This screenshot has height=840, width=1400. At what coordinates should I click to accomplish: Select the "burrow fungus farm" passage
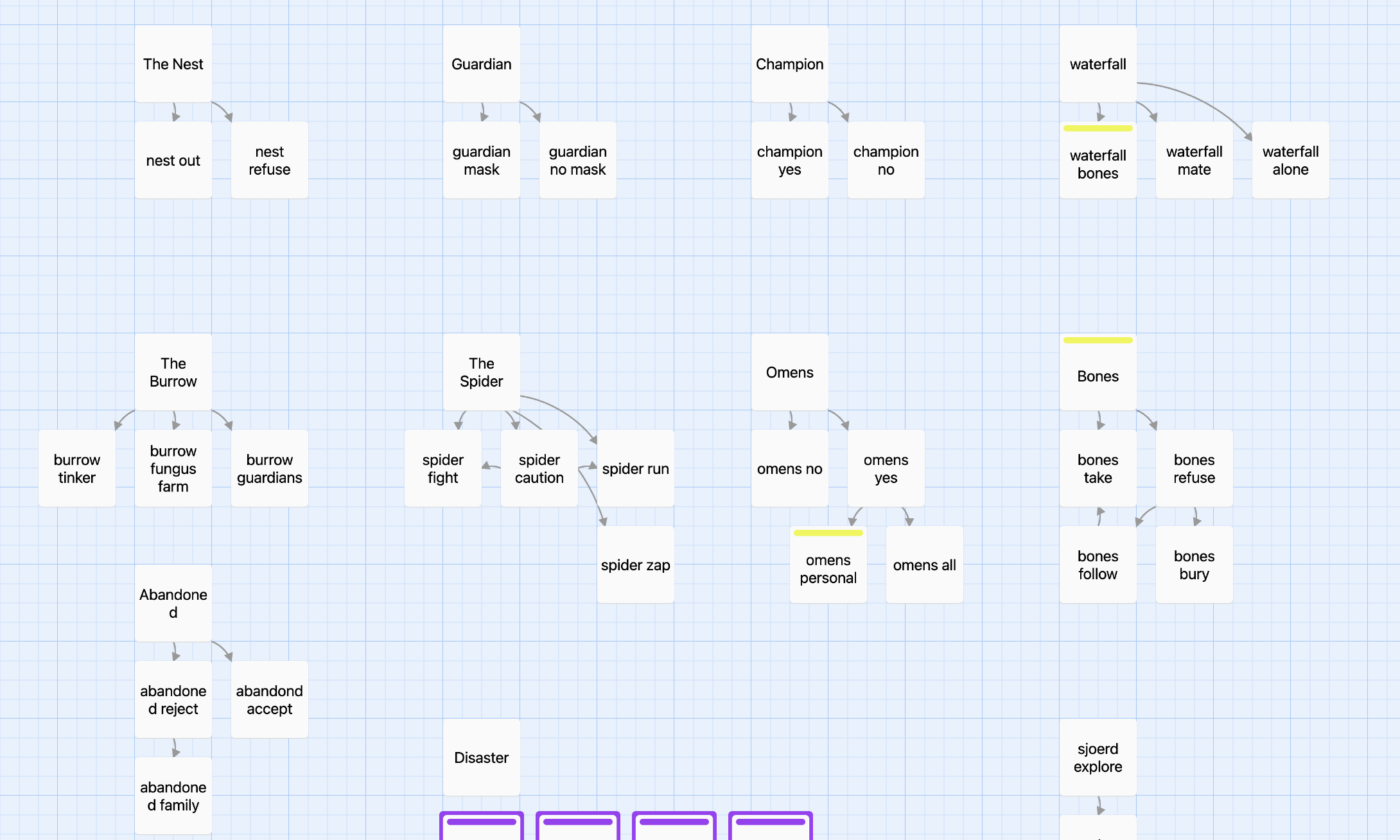(173, 468)
